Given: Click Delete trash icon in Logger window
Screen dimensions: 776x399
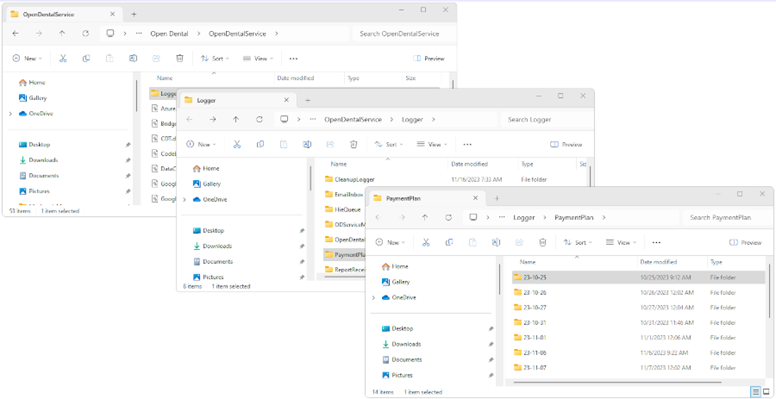Looking at the screenshot, I should click(x=353, y=145).
